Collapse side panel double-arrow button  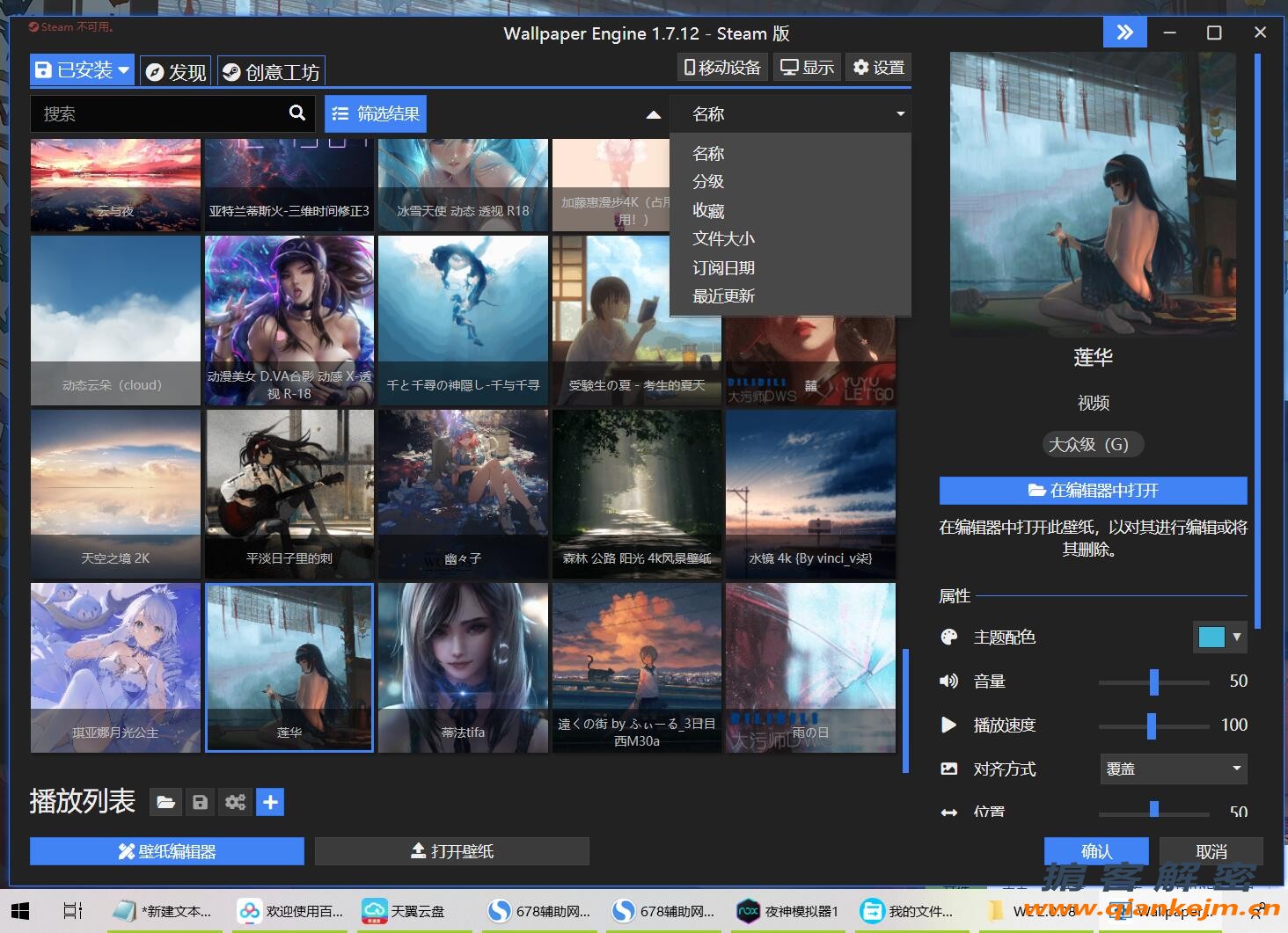coord(1125,33)
